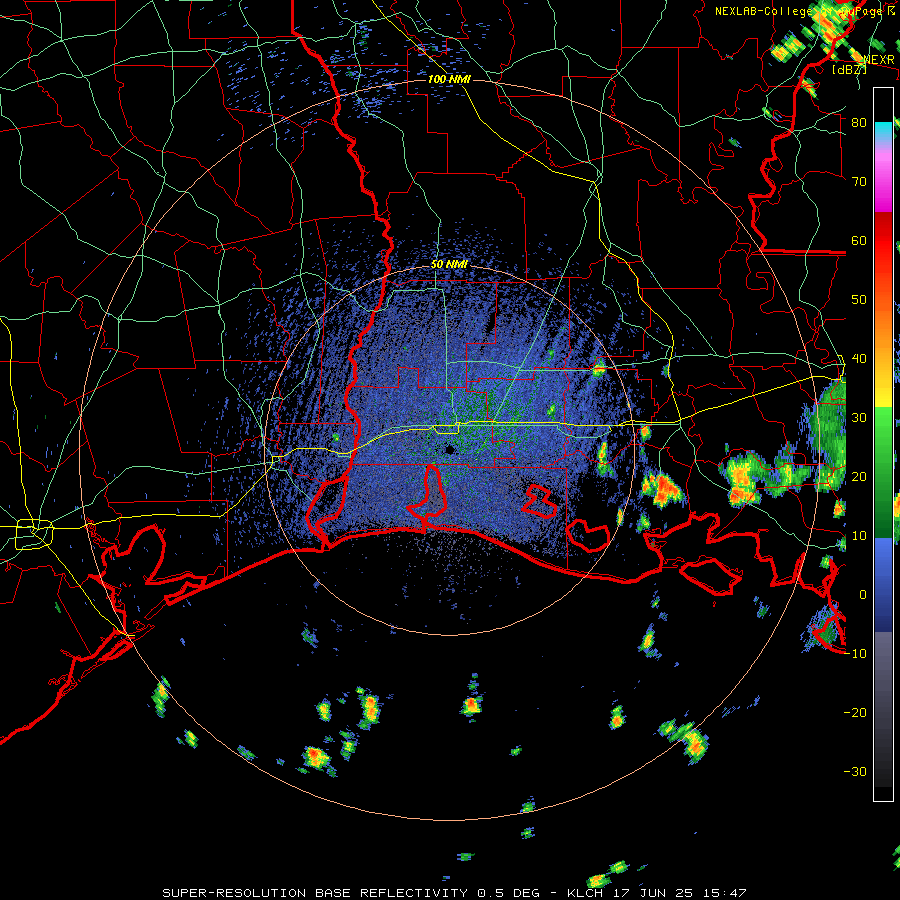Click the "100 NMI" range ring label
The image size is (900, 900).
(449, 79)
